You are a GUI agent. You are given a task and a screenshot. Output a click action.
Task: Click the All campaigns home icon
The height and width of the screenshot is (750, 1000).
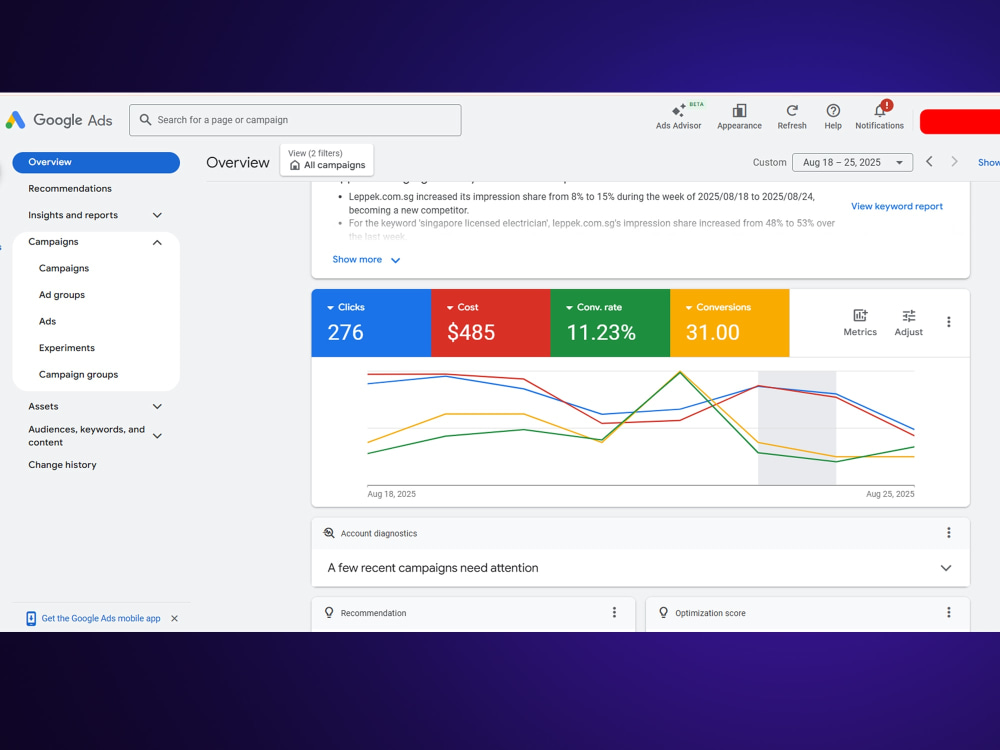(x=295, y=165)
